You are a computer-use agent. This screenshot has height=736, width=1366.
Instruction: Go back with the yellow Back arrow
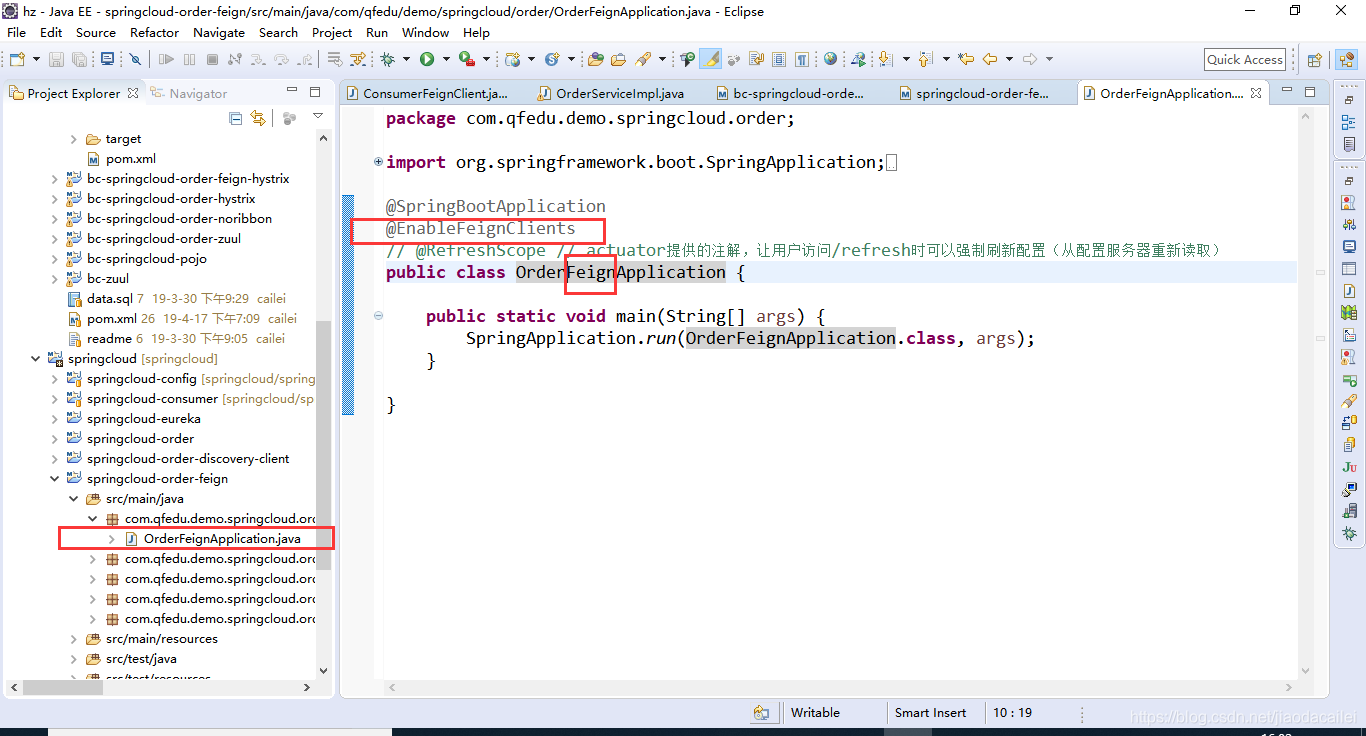pos(990,60)
